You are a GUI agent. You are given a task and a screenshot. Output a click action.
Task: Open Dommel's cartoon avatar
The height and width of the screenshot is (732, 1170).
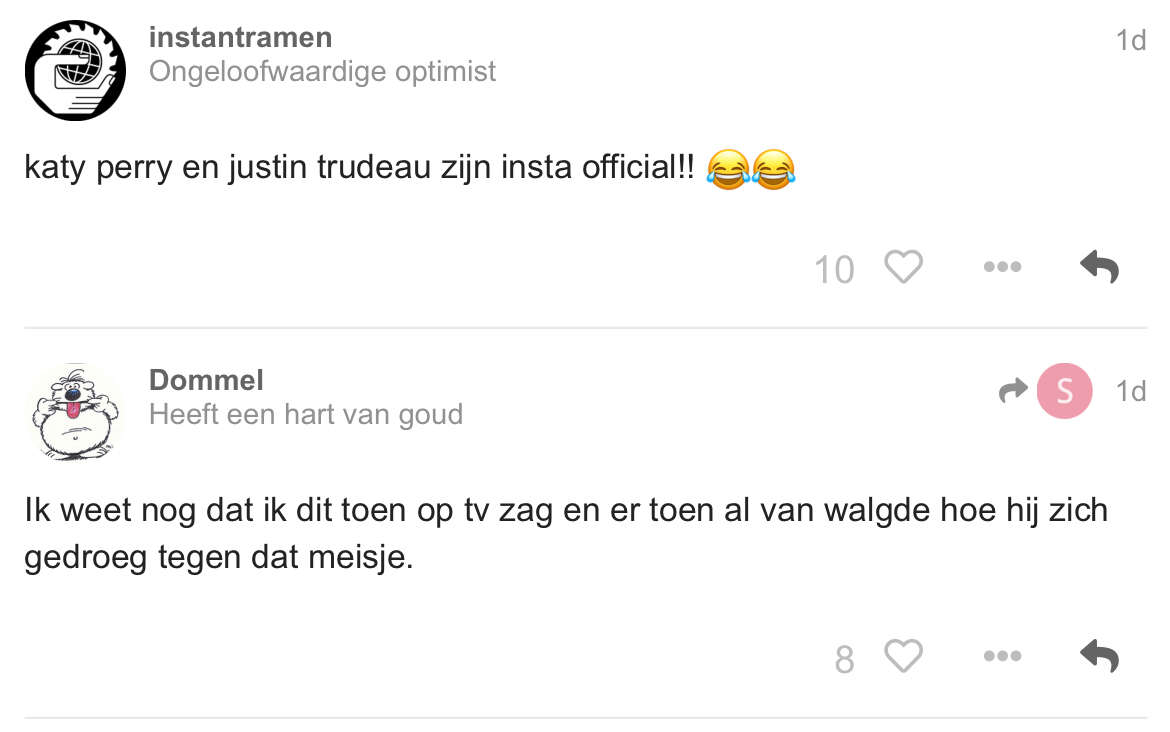(73, 412)
